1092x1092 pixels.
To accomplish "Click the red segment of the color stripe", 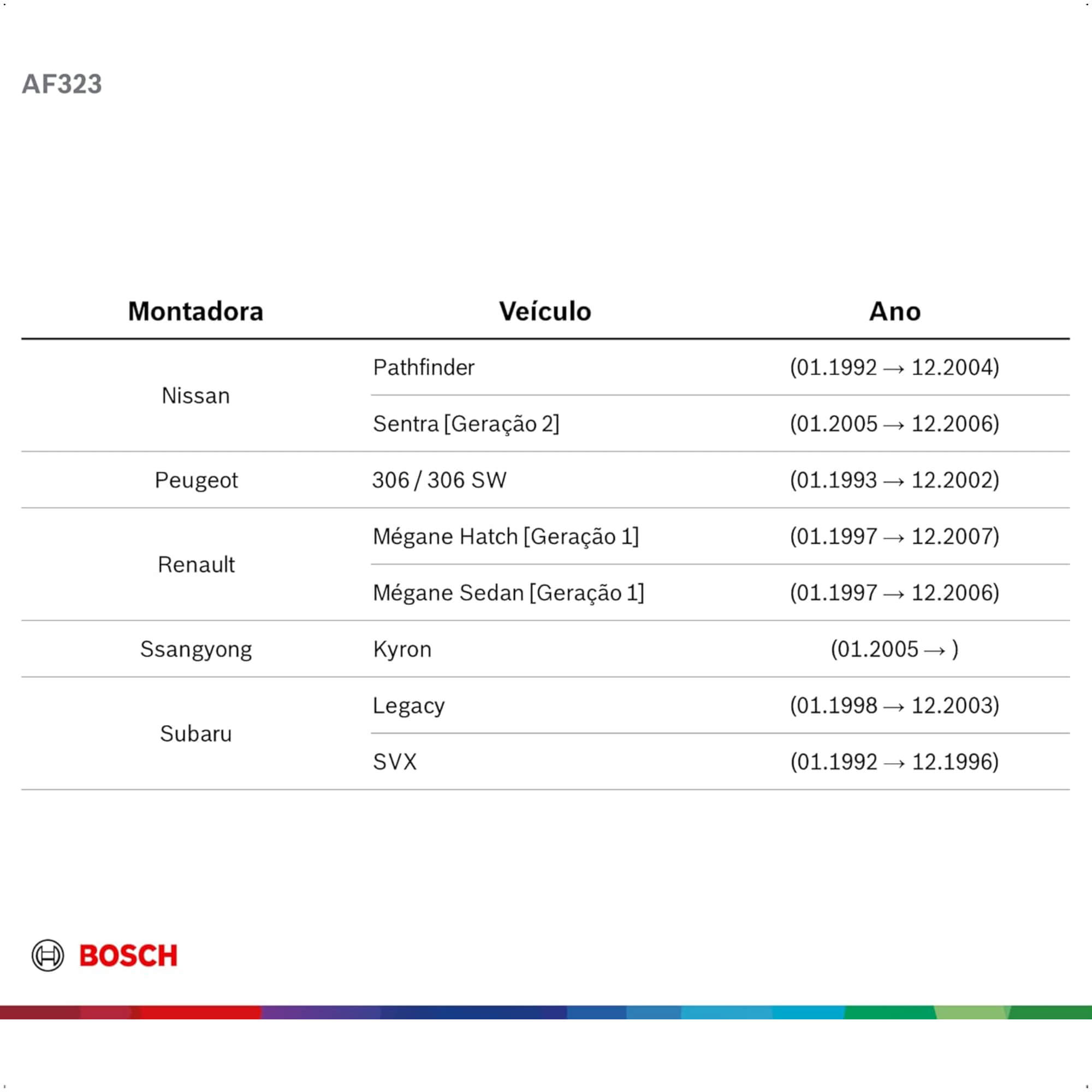I will click(200, 1012).
